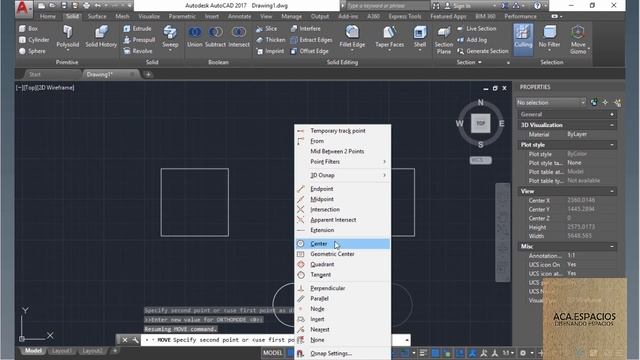Toggle Solid History
The image size is (640, 360).
[101, 37]
